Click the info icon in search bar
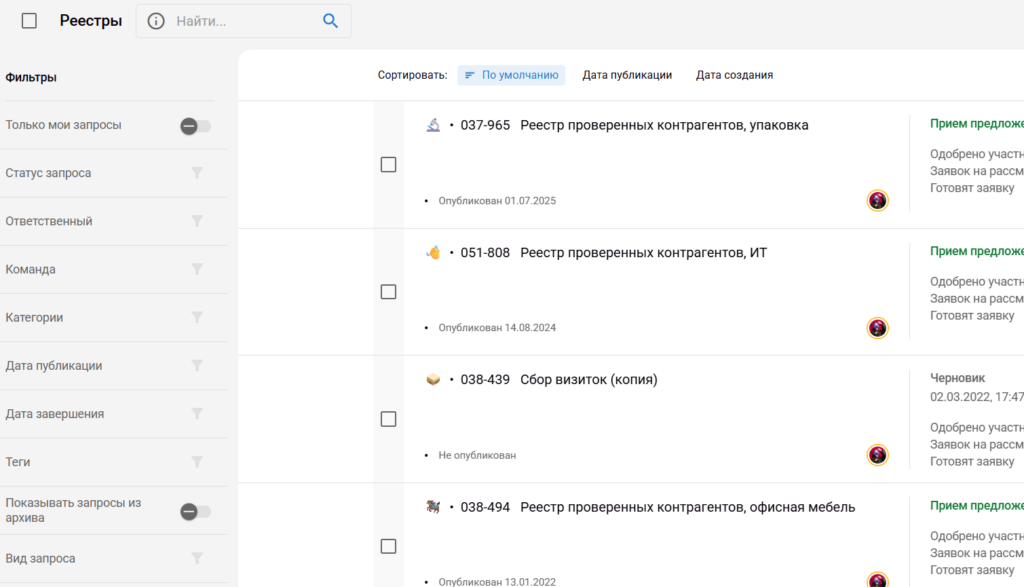Image resolution: width=1024 pixels, height=587 pixels. pyautogui.click(x=156, y=21)
